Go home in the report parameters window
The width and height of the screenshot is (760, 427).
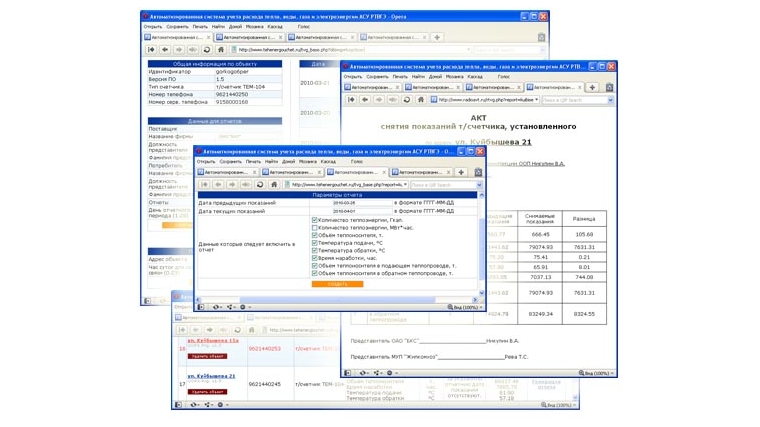pyautogui.click(x=274, y=185)
